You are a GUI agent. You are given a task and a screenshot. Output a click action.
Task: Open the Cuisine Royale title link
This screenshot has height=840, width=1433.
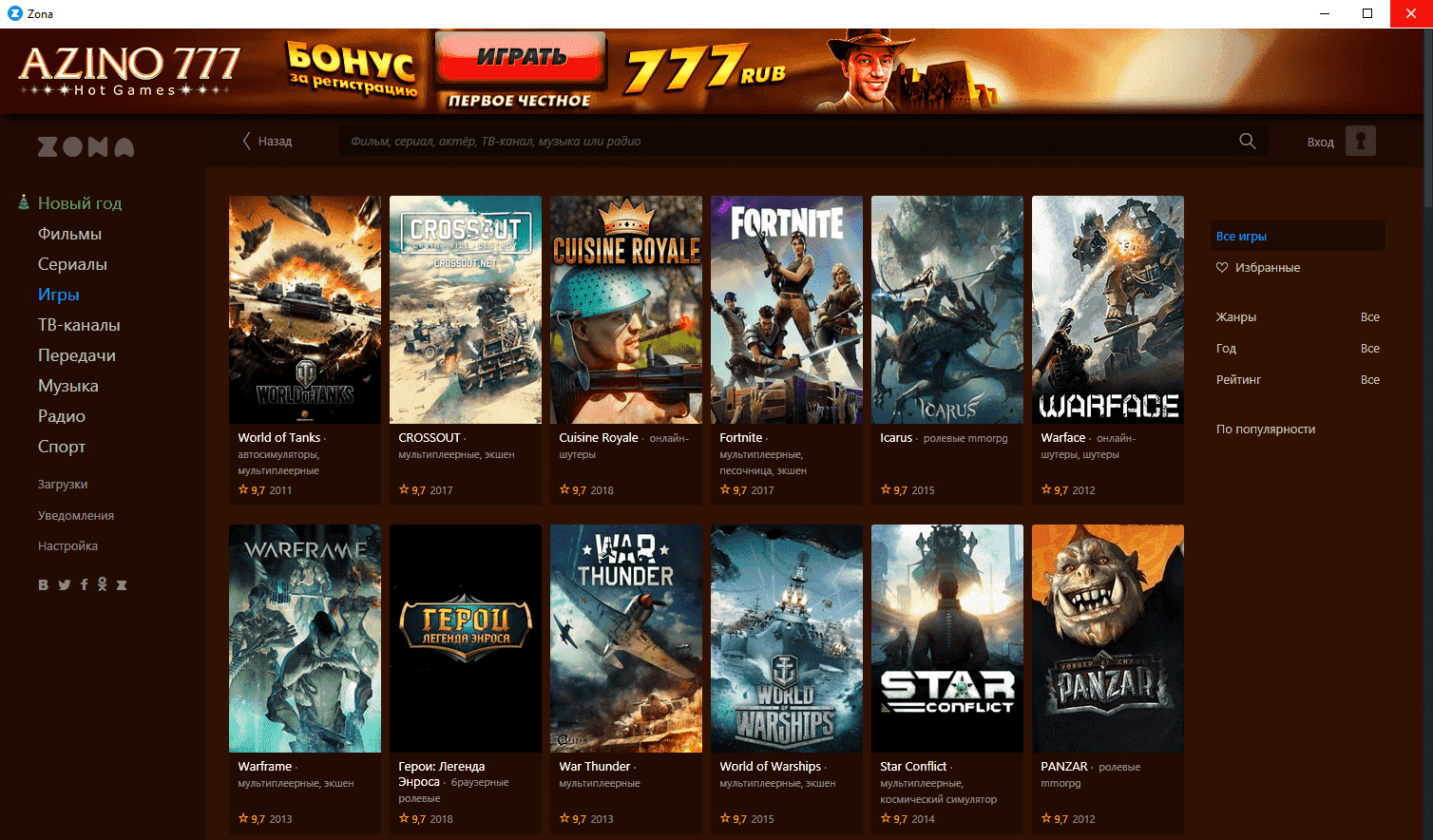[x=599, y=438]
